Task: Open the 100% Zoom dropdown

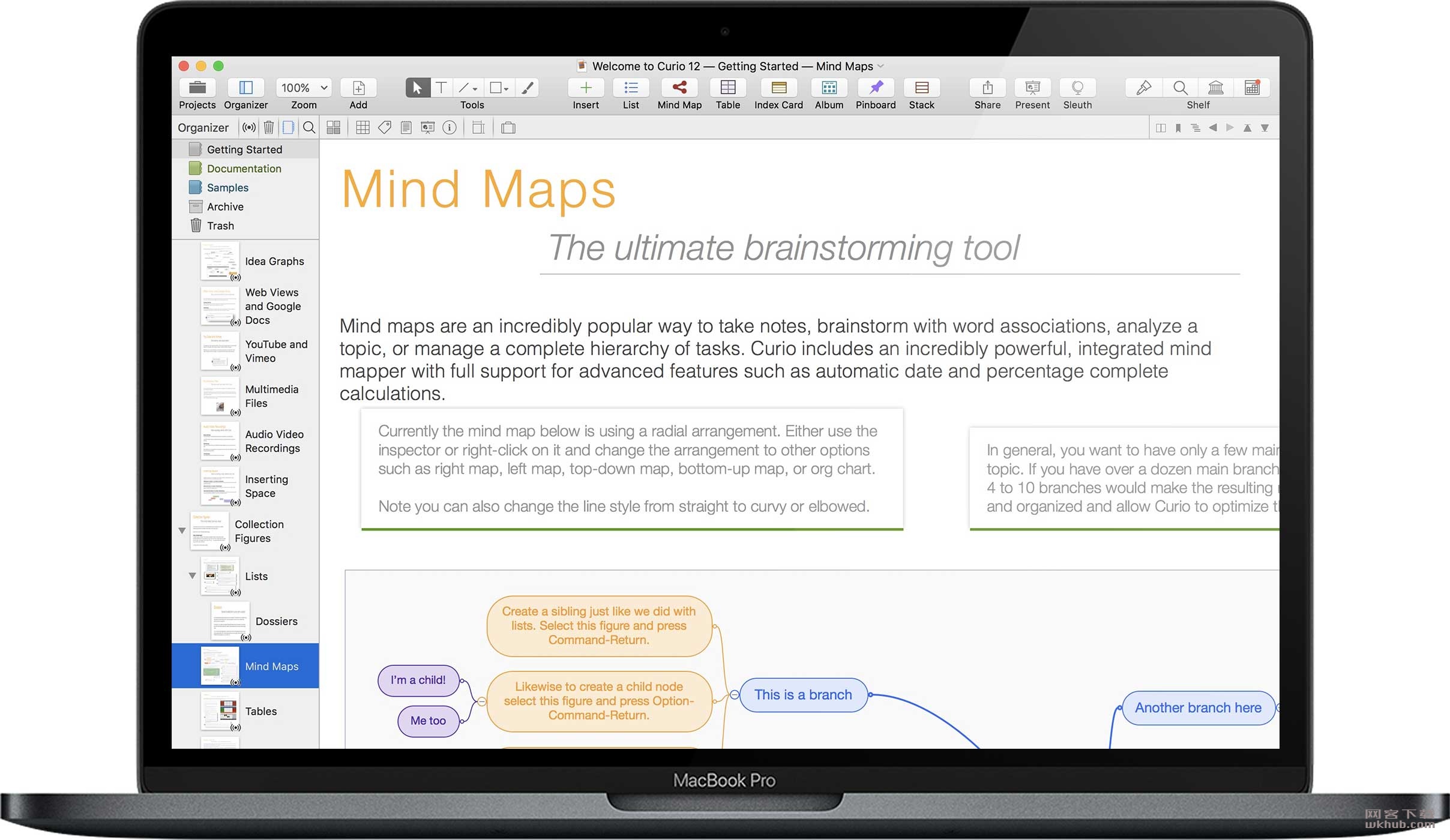Action: (x=304, y=88)
